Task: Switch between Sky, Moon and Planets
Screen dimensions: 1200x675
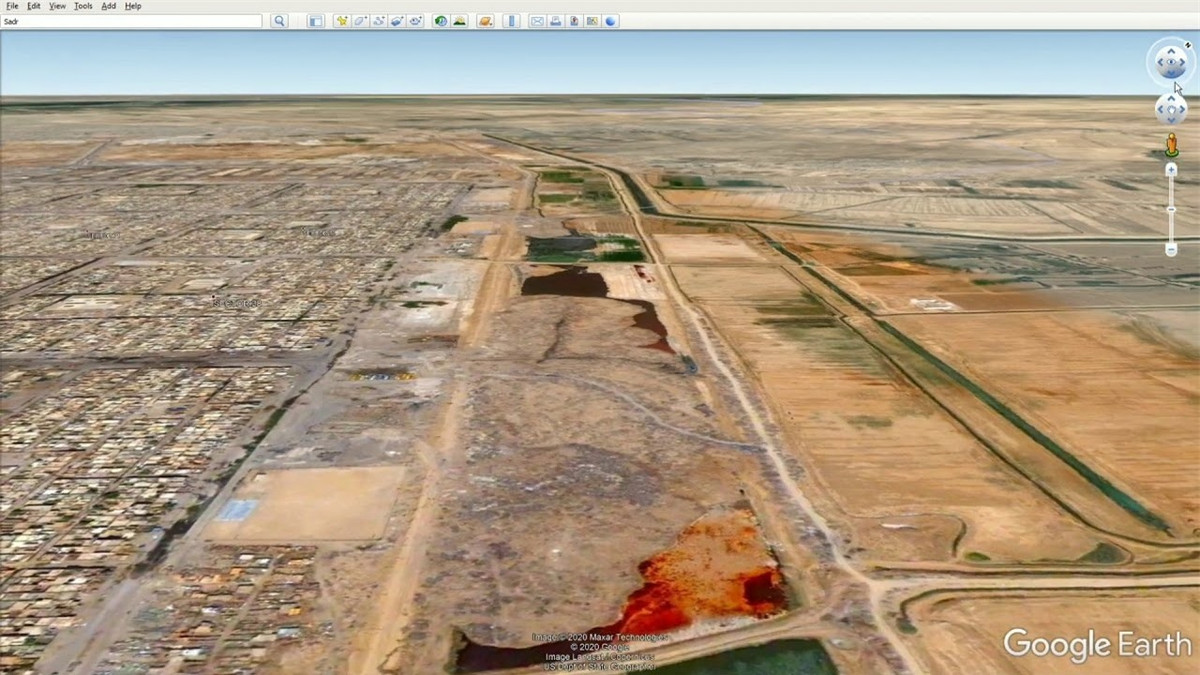Action: coord(485,20)
